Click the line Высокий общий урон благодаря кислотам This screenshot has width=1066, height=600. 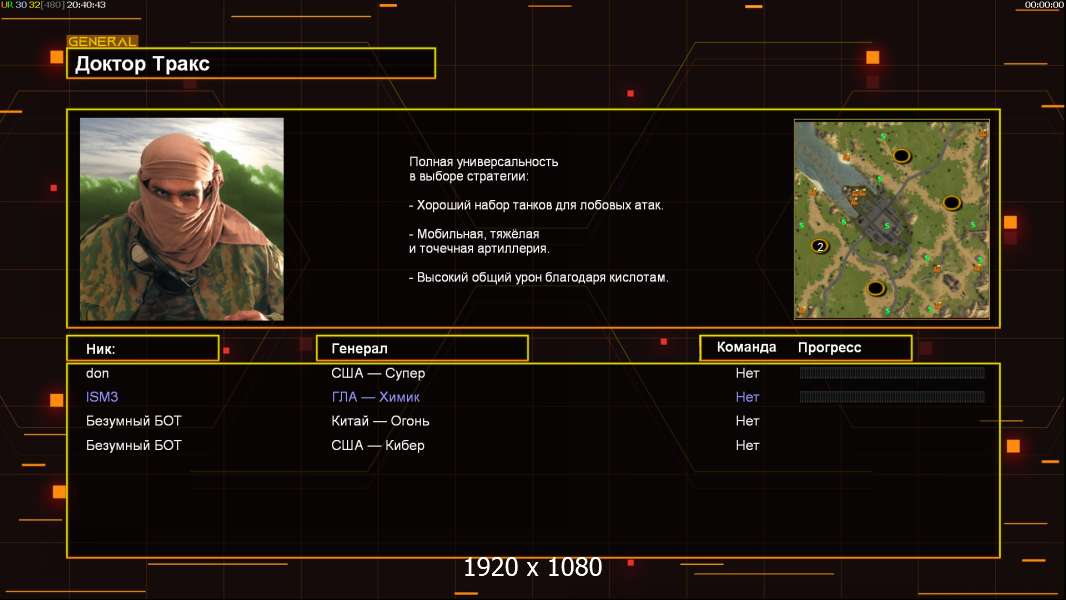click(x=538, y=277)
